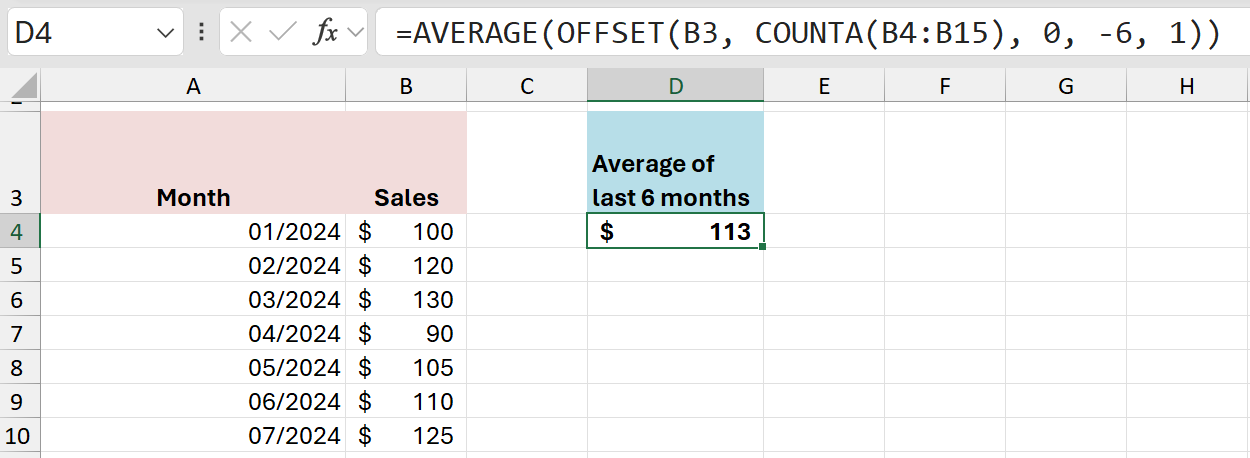Click sales value 125 cell
This screenshot has width=1250, height=458.
coord(406,435)
